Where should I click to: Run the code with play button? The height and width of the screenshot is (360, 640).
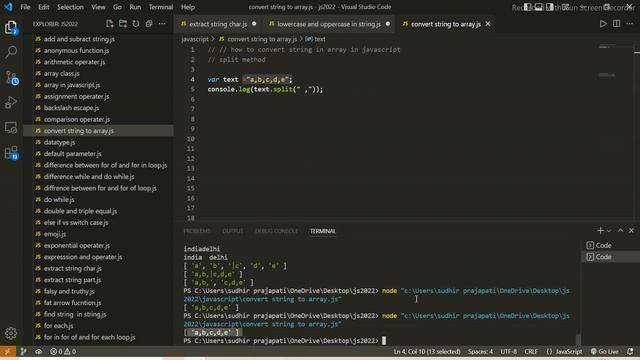click(x=603, y=24)
